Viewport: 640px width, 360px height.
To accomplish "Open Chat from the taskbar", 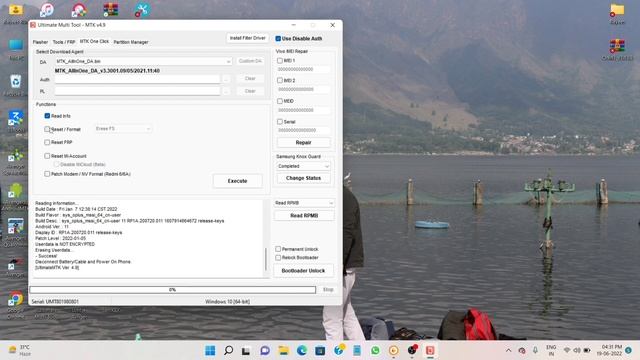I will tap(265, 350).
